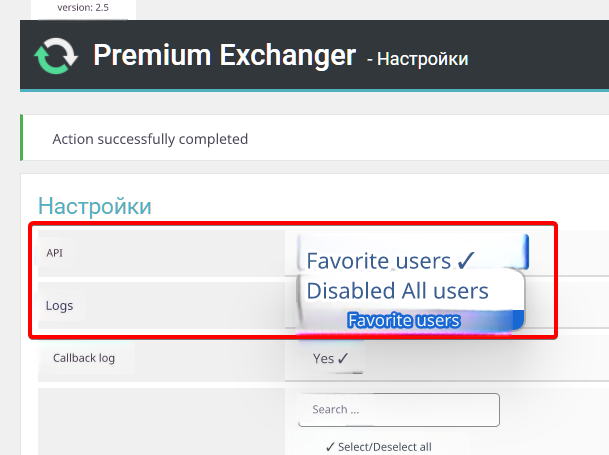Click the Настройки section heading
609x455 pixels.
94,206
